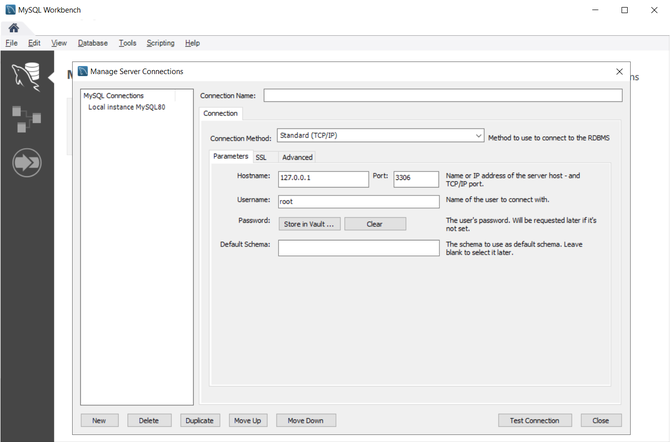This screenshot has width=670, height=442.
Task: Click the Hostname input field
Action: coord(323,179)
